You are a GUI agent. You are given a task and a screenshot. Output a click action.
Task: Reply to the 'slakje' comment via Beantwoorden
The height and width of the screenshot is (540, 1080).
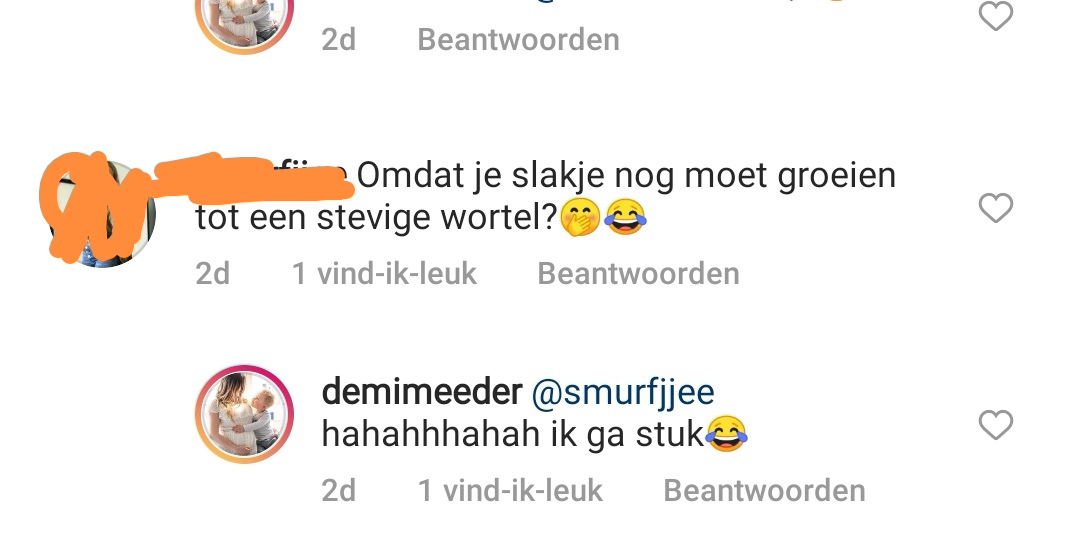638,273
